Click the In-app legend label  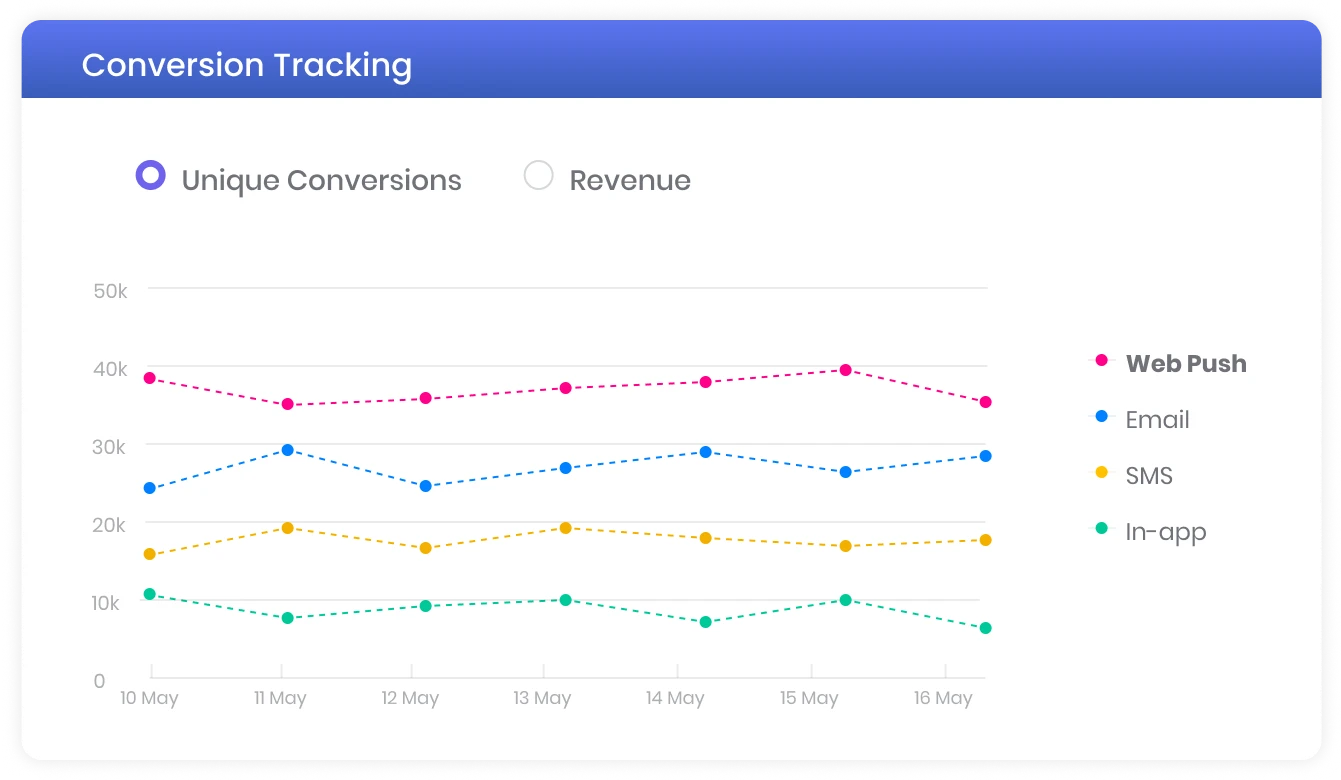(1166, 531)
